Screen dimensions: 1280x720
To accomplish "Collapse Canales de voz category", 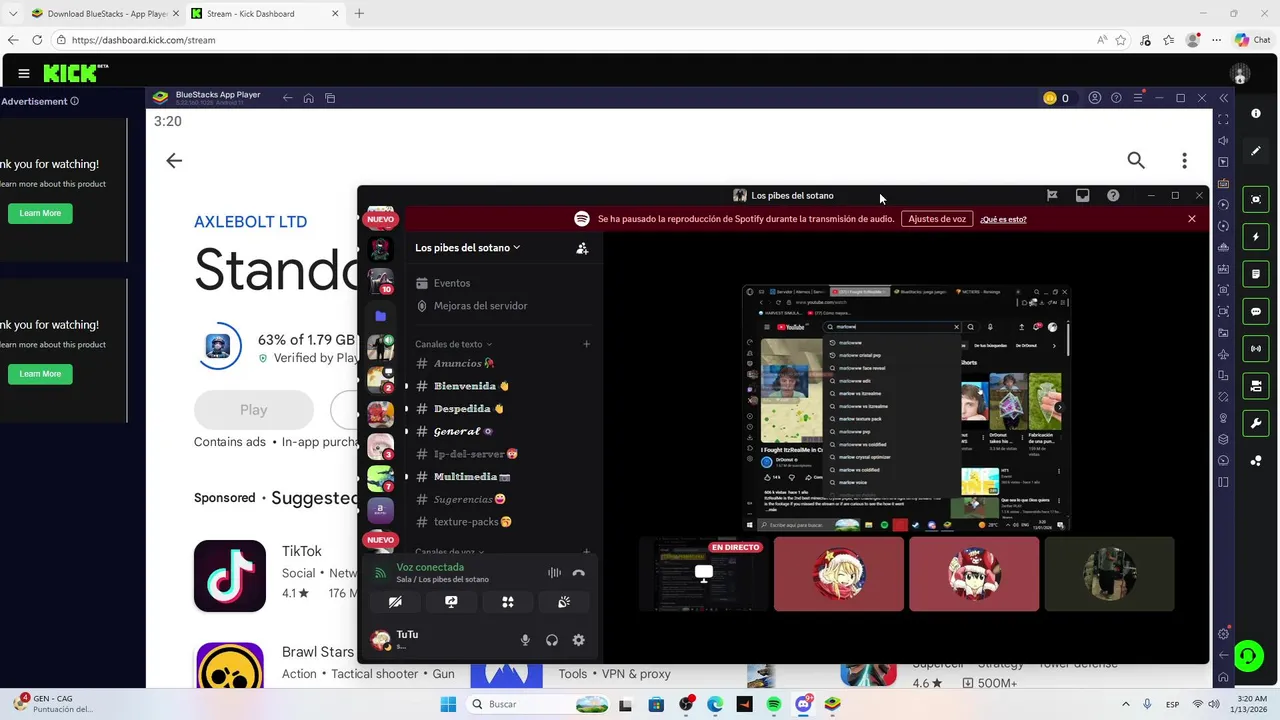I will tap(449, 552).
